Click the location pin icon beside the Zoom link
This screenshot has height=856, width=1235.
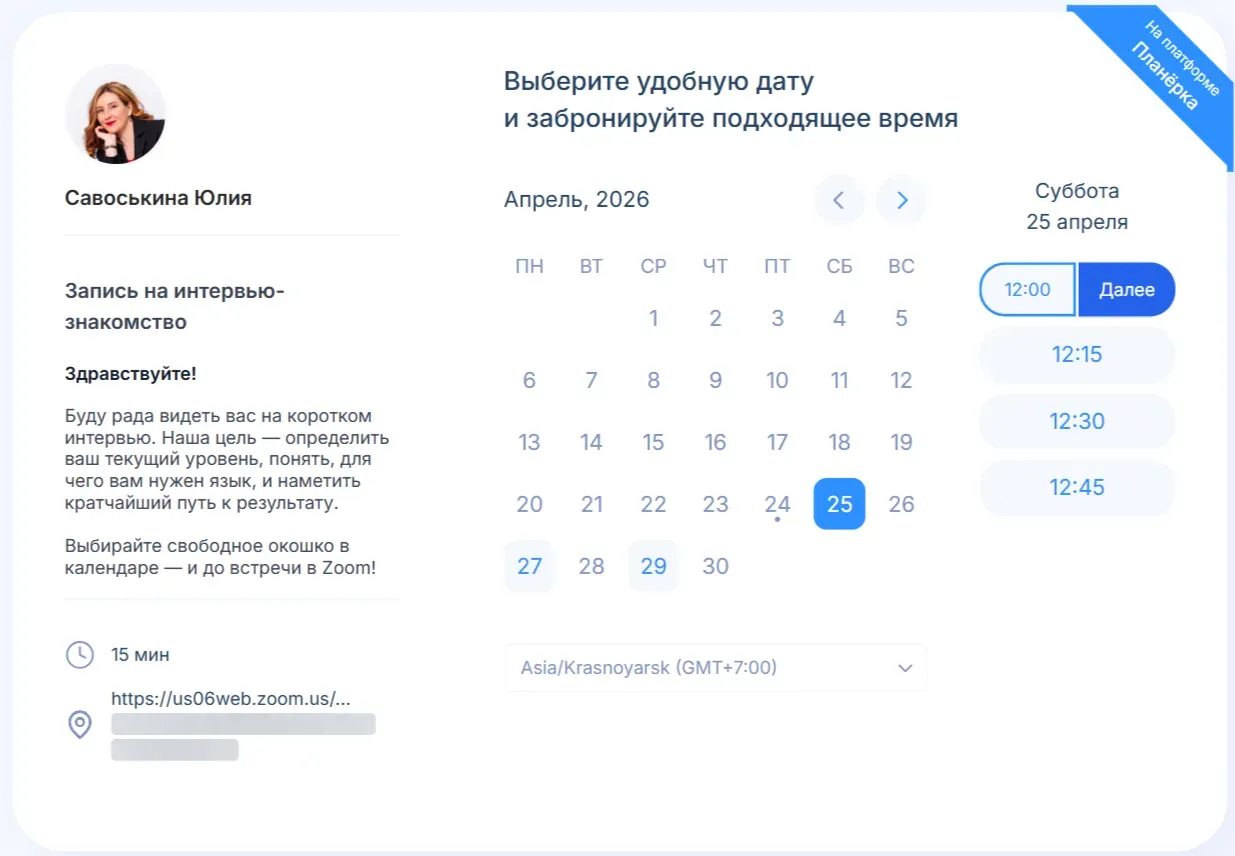(82, 724)
